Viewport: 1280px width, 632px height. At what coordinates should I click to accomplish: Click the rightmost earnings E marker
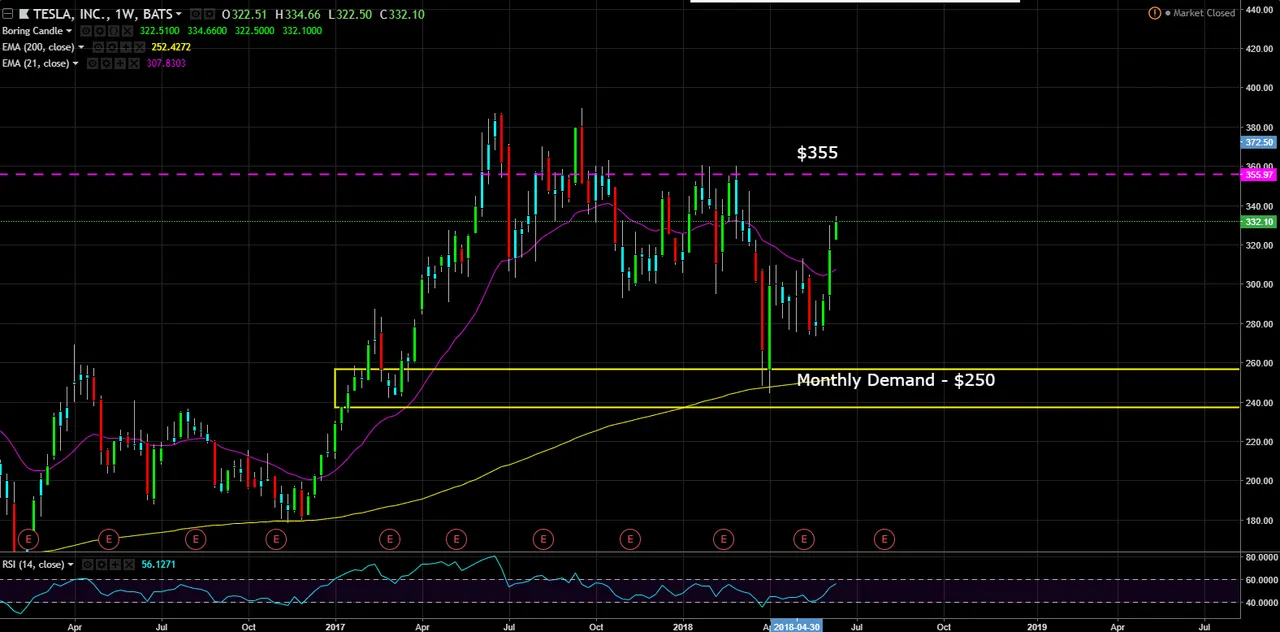884,540
